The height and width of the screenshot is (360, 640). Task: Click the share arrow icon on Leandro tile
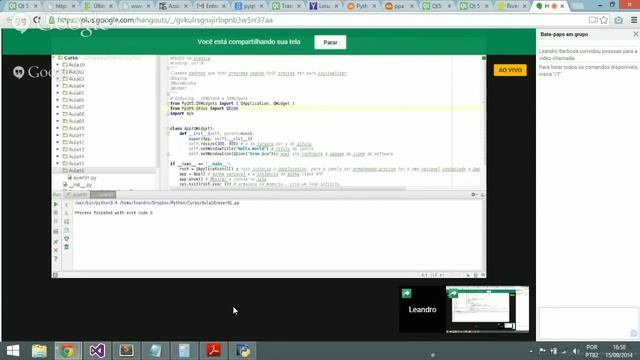pyautogui.click(x=407, y=293)
